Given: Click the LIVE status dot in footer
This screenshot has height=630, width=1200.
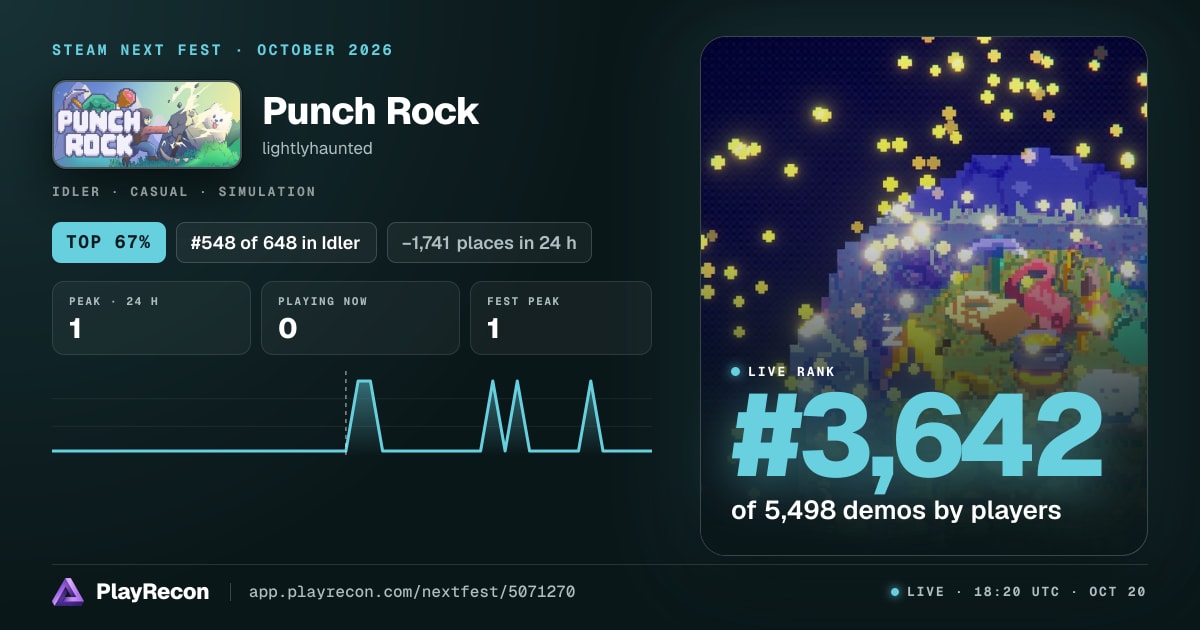Looking at the screenshot, I should pyautogui.click(x=895, y=592).
